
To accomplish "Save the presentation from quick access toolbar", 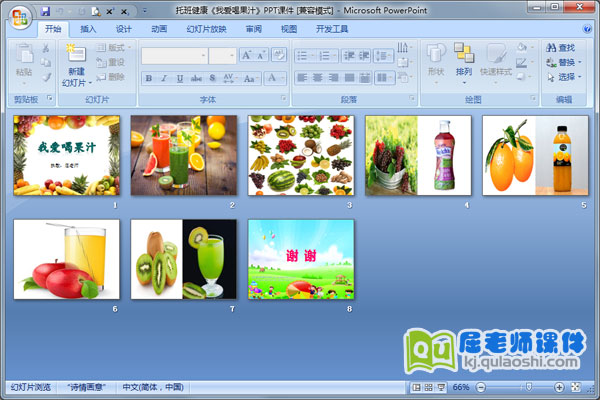I will [46, 10].
